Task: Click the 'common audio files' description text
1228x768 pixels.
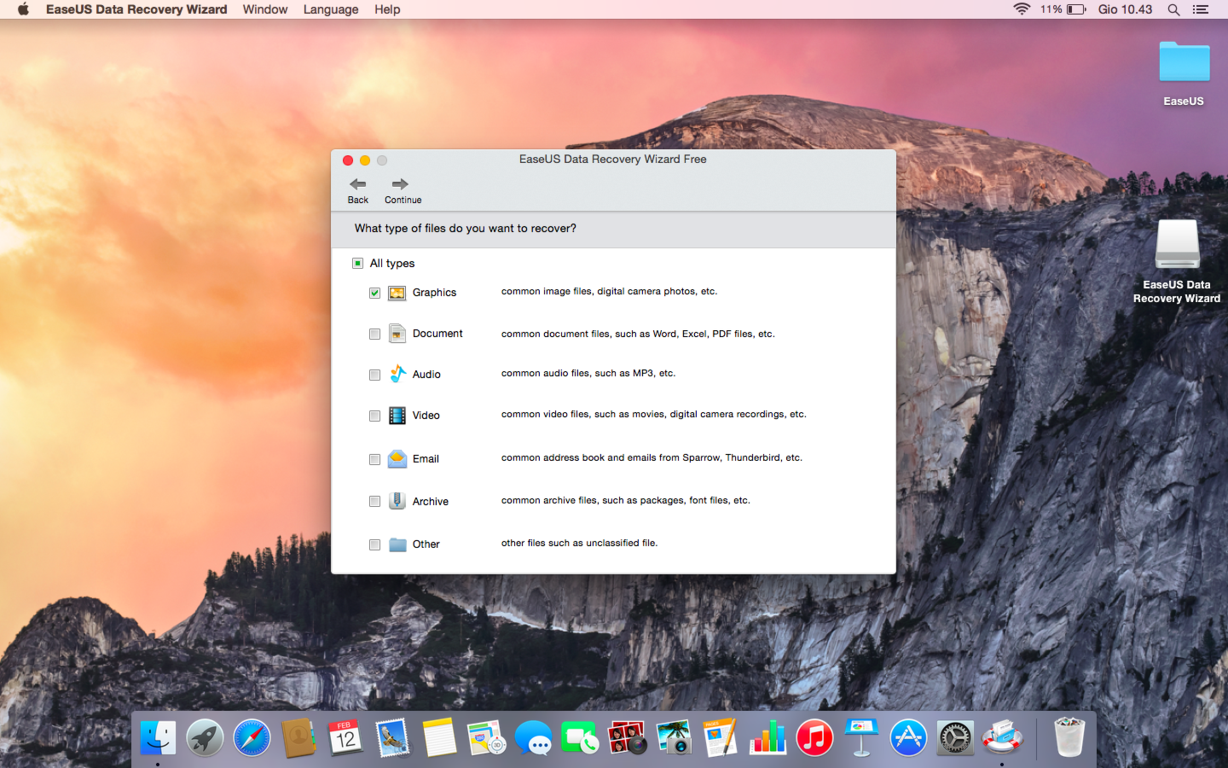Action: click(x=588, y=374)
